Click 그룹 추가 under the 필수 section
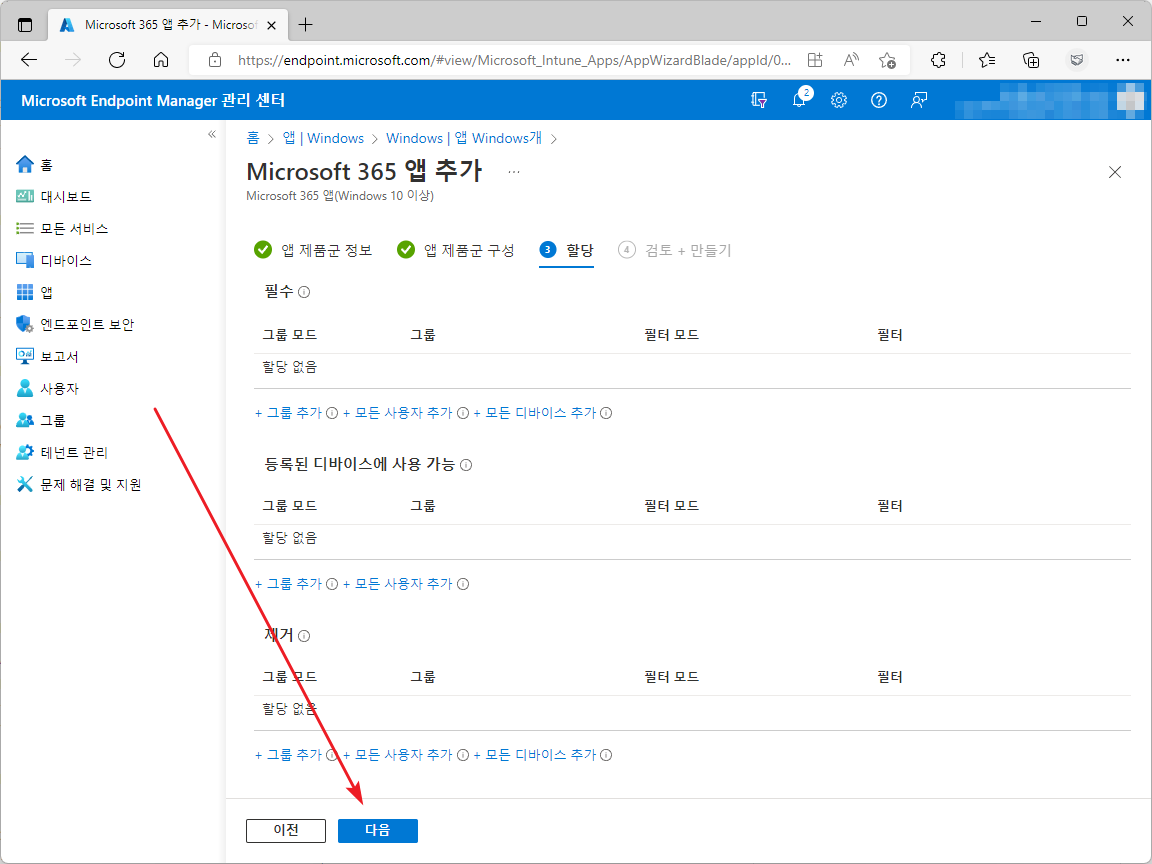The image size is (1152, 864). click(x=289, y=413)
